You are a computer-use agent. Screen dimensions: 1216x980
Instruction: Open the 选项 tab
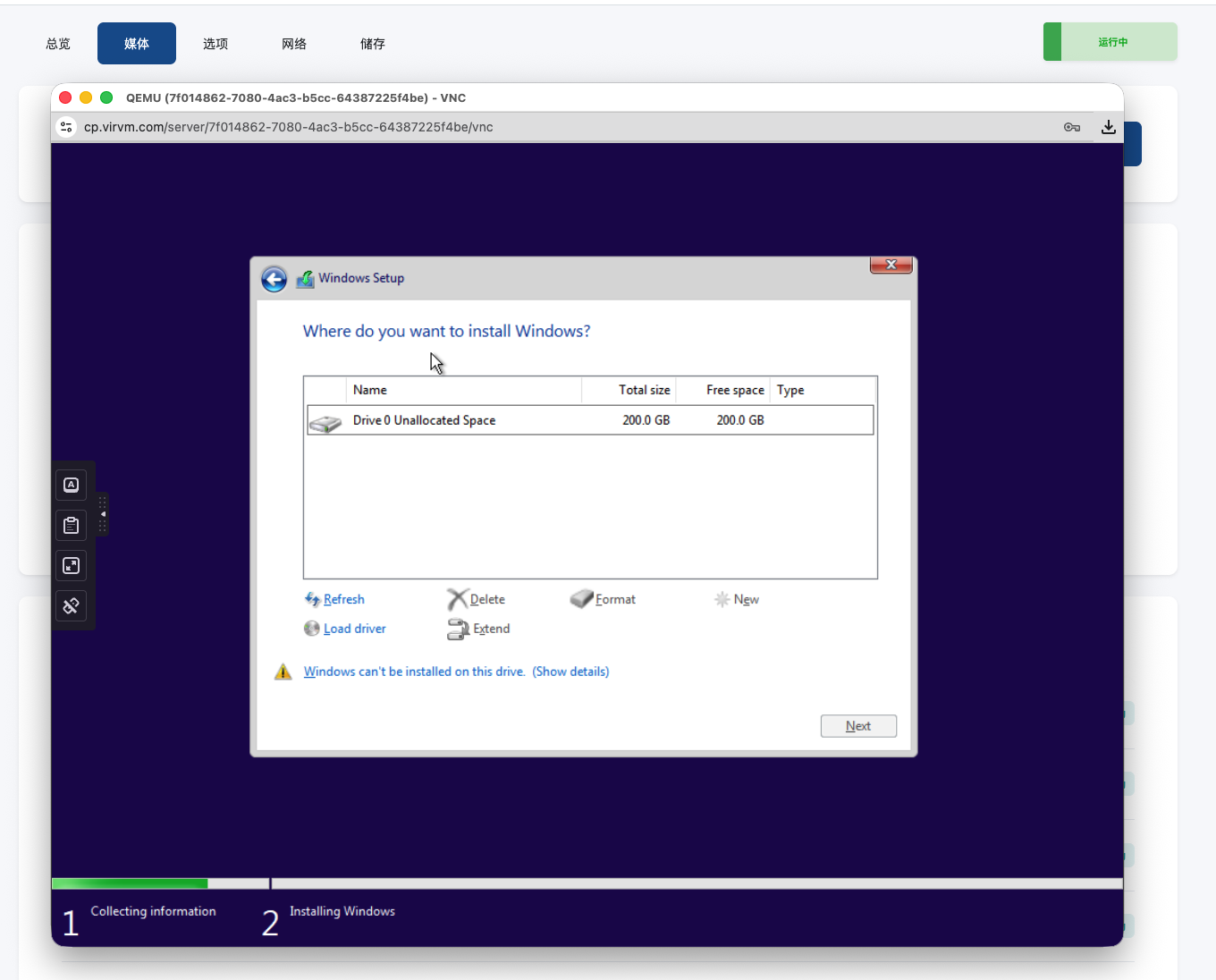pos(215,44)
